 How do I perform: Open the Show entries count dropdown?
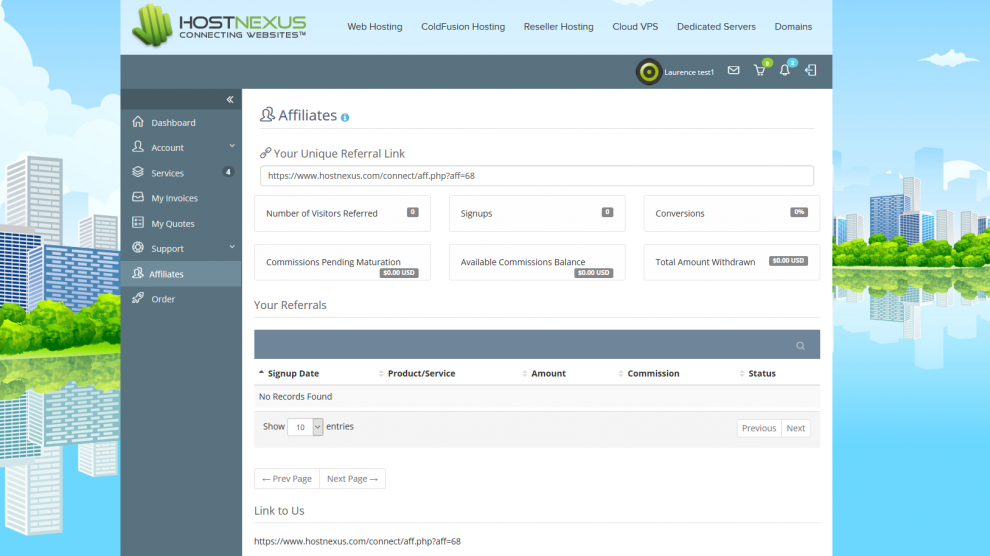(x=305, y=427)
